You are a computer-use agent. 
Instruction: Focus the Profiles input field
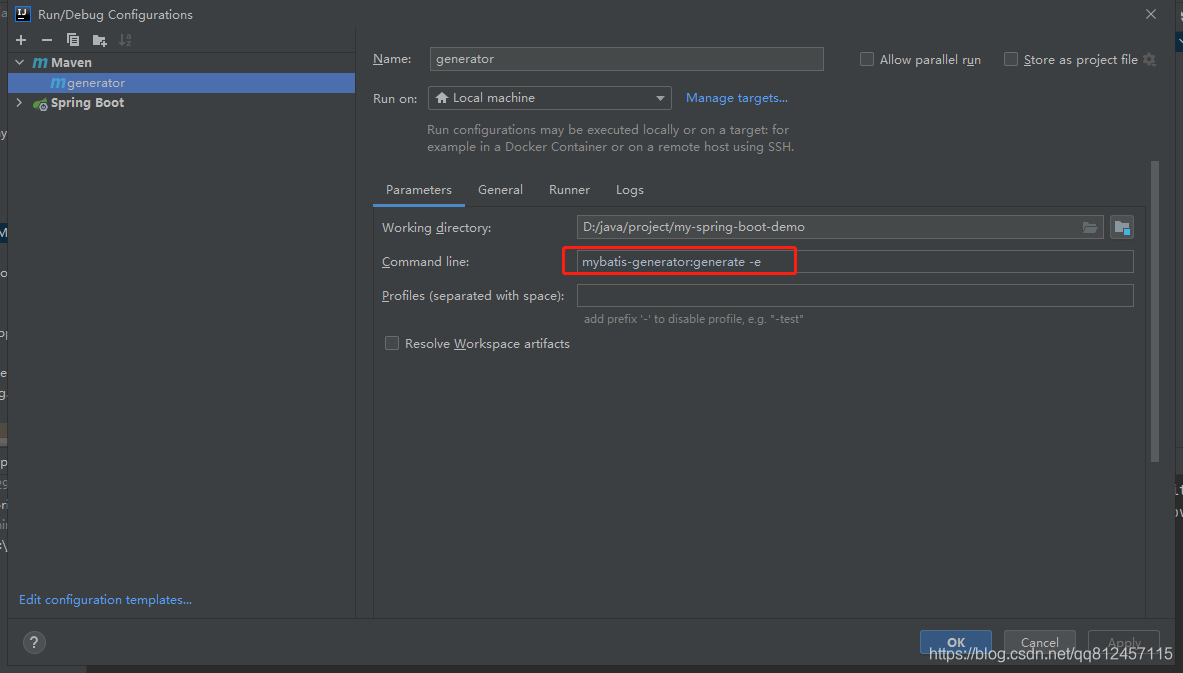point(855,296)
